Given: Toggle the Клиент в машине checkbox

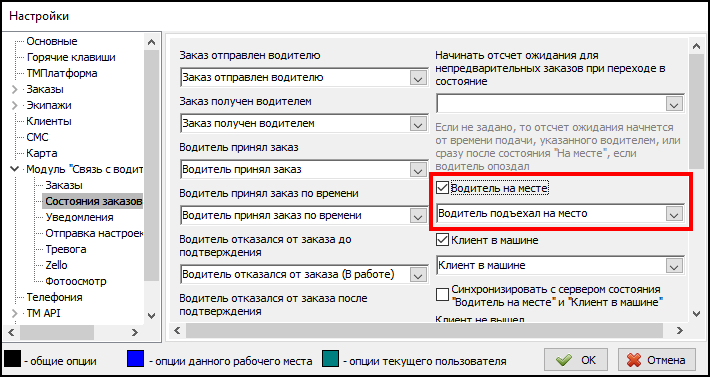Looking at the screenshot, I should pos(442,240).
